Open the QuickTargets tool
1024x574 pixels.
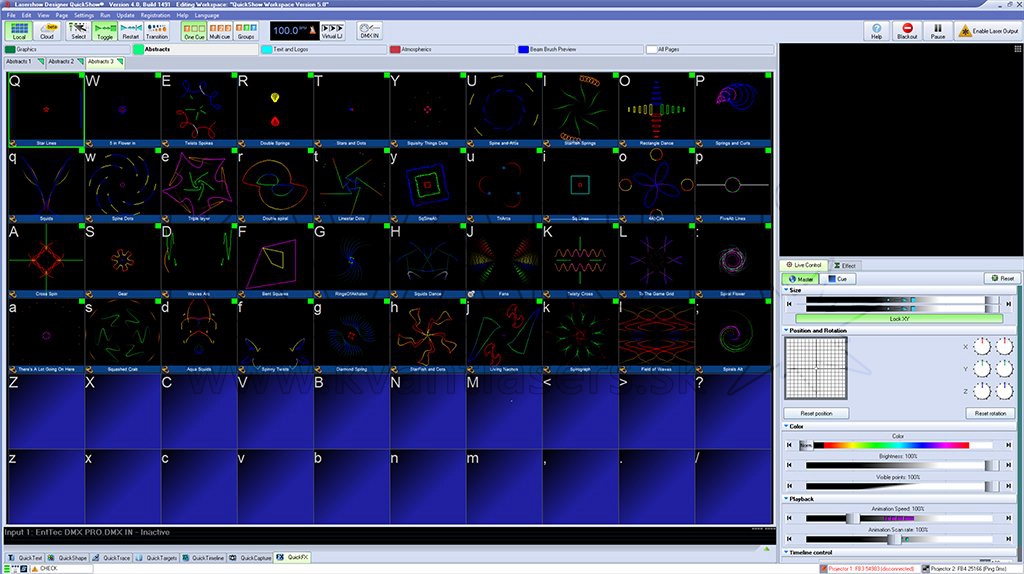click(x=157, y=558)
